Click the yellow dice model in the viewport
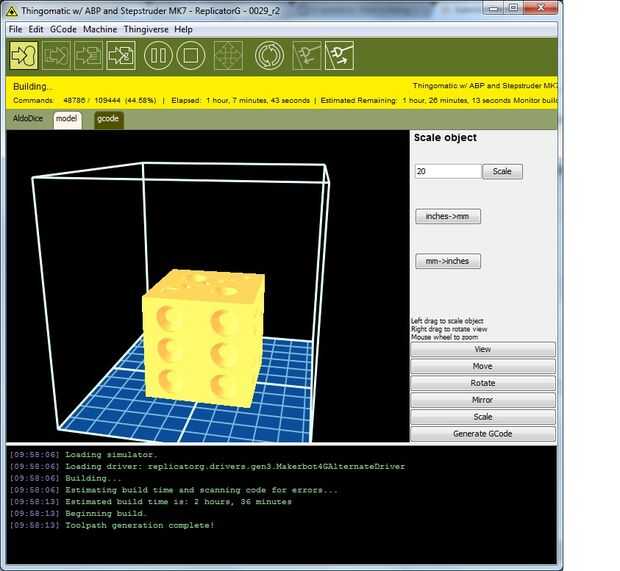 (204, 340)
